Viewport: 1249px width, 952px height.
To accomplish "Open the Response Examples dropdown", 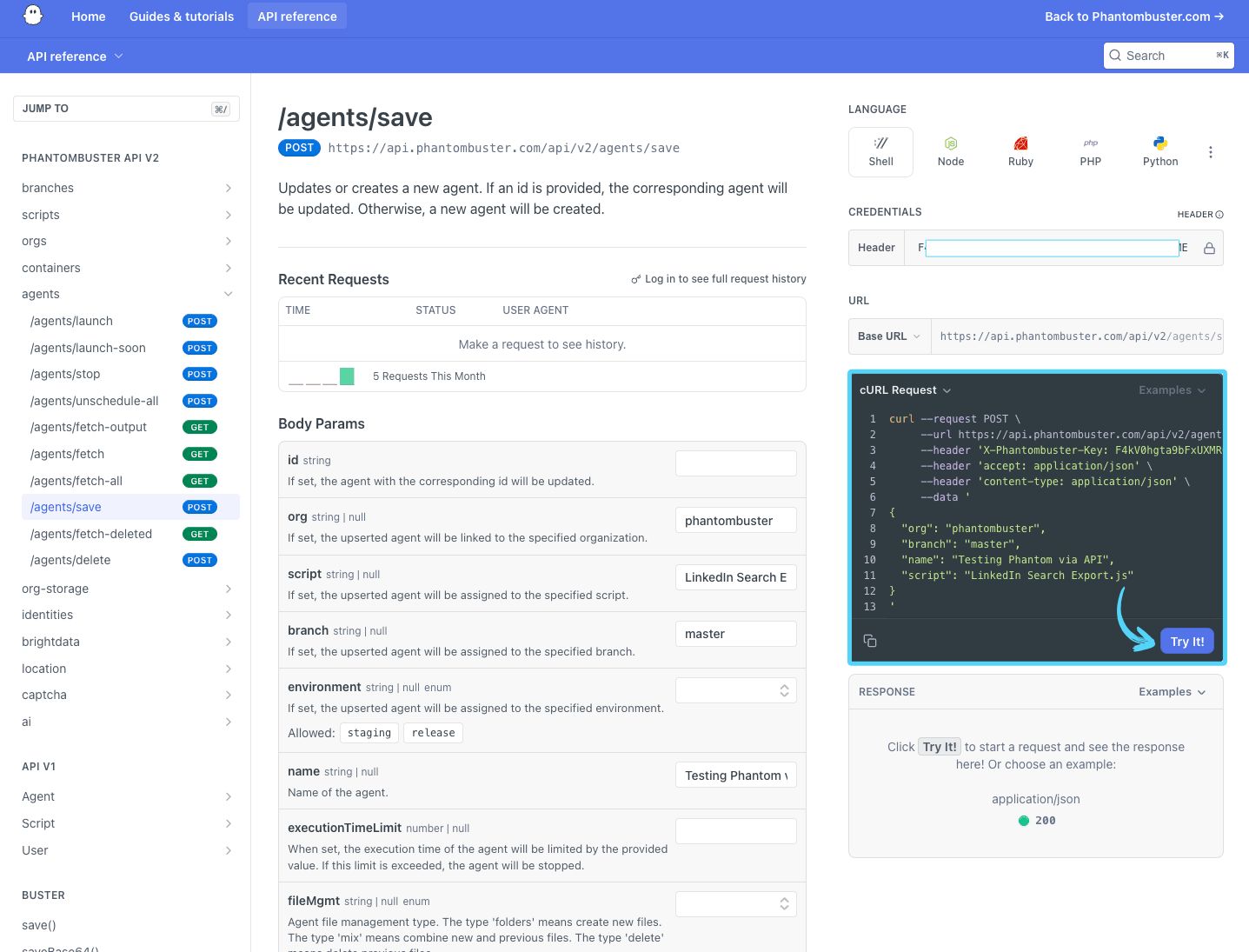I will pos(1173,692).
